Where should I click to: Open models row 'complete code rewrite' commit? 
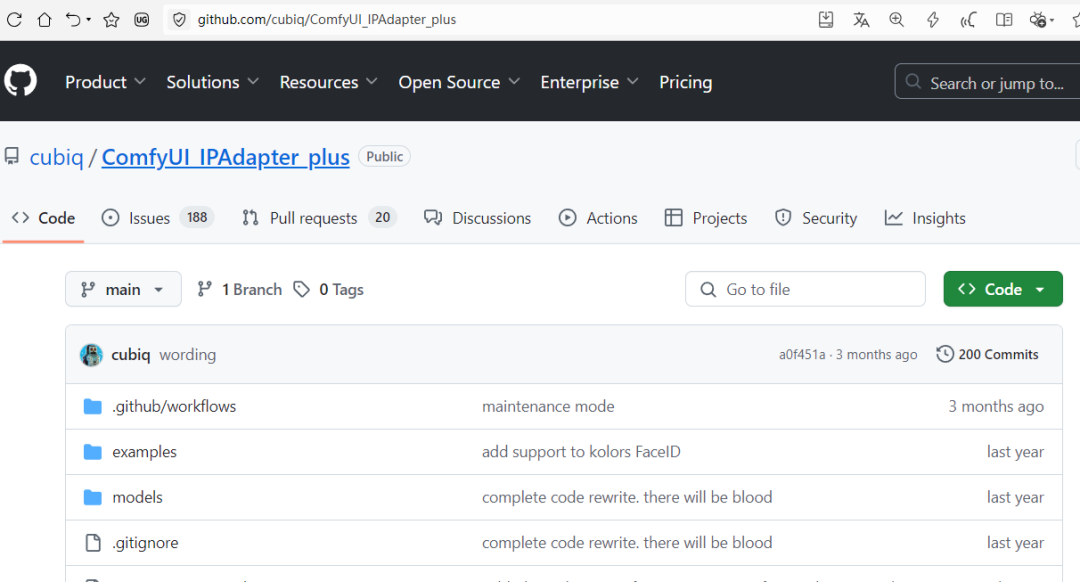point(627,497)
